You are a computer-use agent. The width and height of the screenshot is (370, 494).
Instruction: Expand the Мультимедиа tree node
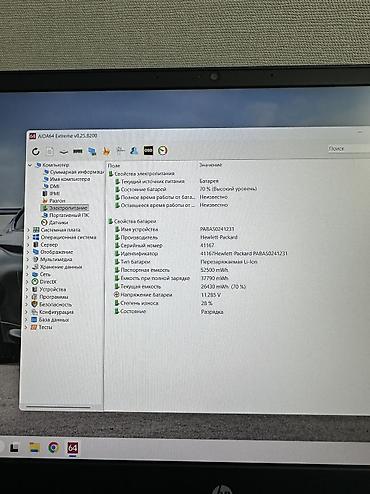28,259
